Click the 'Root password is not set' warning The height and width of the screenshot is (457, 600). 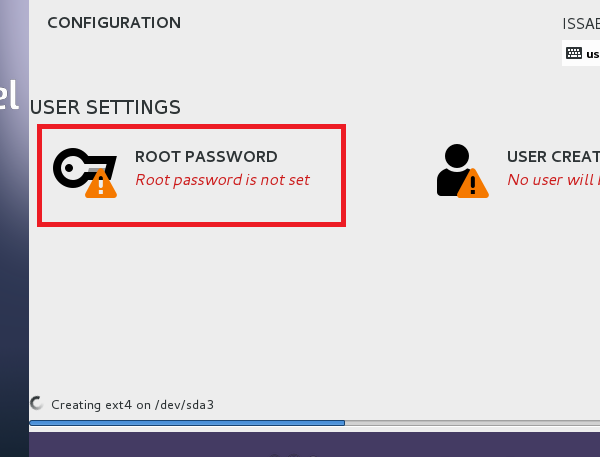[222, 180]
